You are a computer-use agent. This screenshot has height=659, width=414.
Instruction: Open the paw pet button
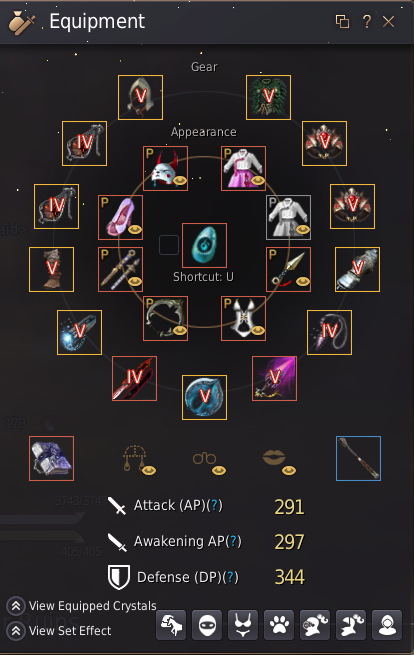[x=279, y=625]
